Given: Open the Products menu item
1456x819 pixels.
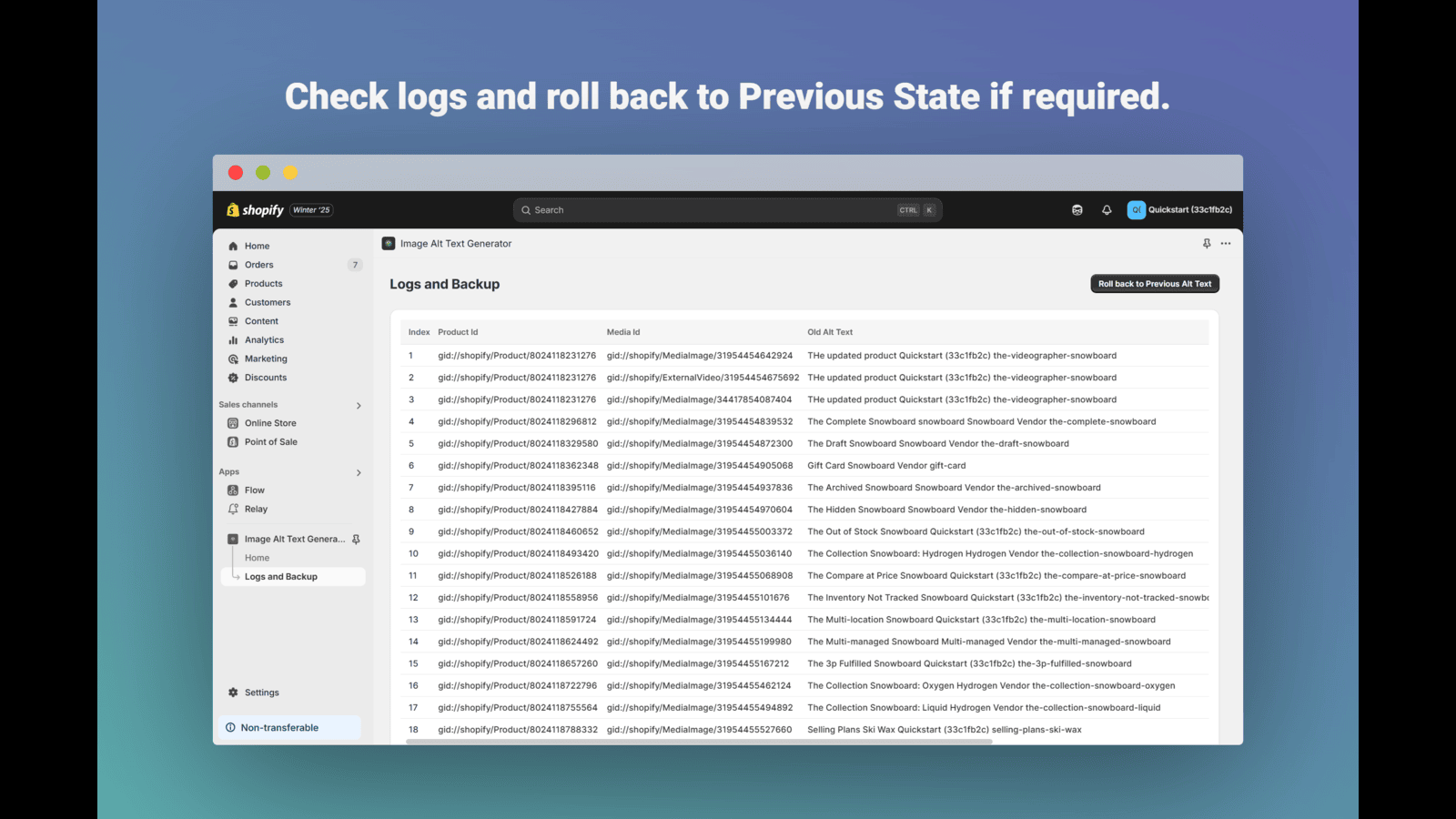Looking at the screenshot, I should click(x=263, y=284).
